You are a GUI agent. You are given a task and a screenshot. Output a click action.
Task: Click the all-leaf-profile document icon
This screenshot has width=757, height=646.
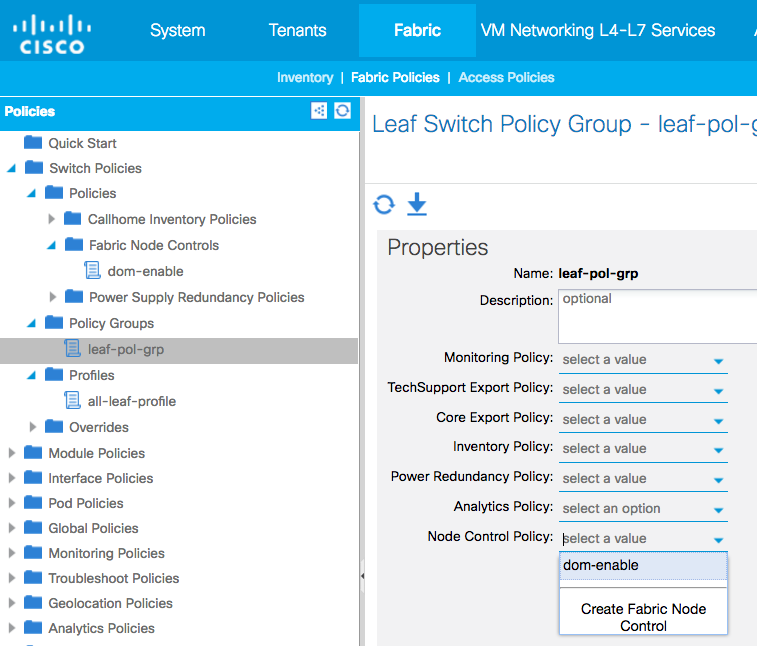point(73,401)
